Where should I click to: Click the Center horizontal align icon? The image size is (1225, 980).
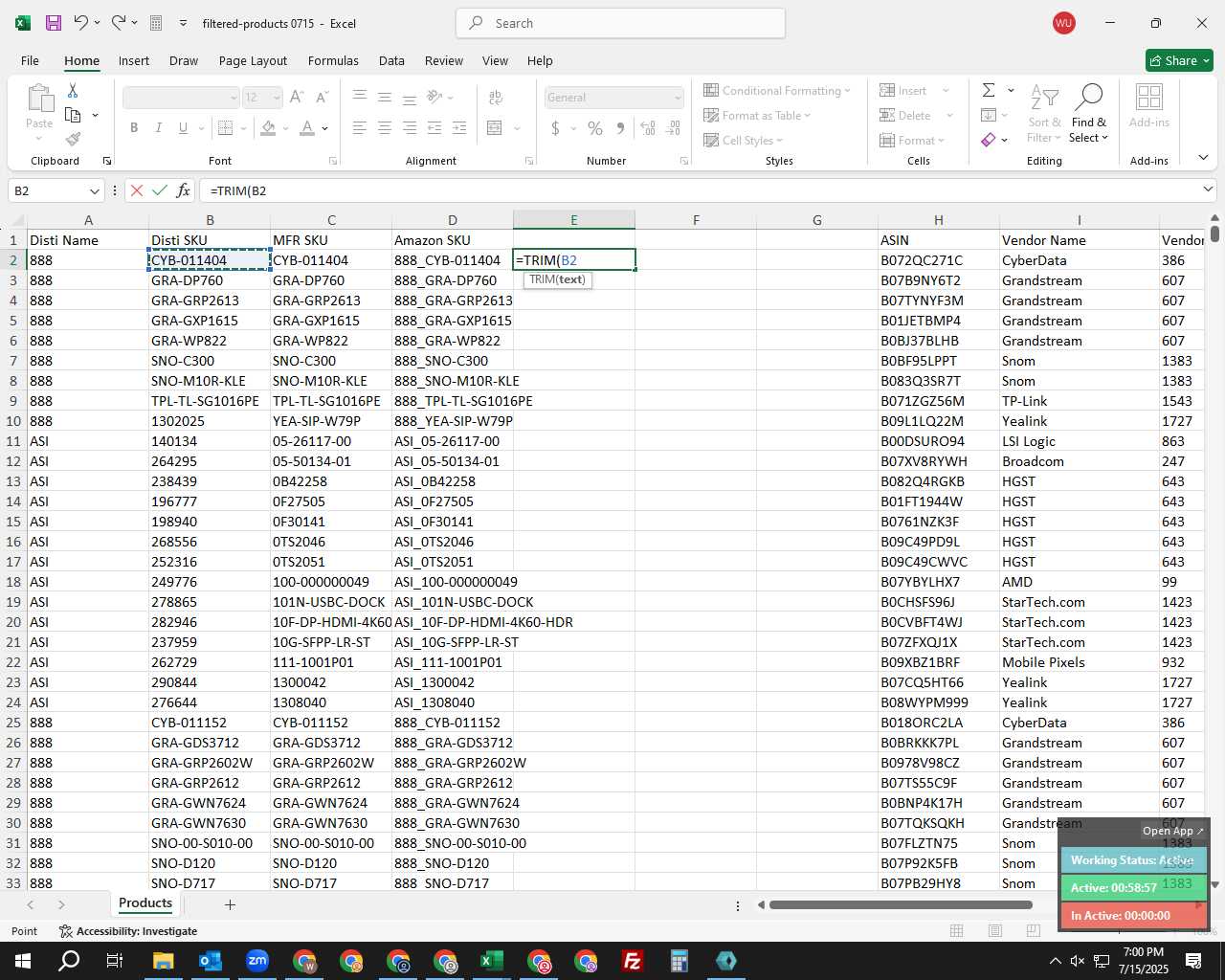(x=385, y=127)
